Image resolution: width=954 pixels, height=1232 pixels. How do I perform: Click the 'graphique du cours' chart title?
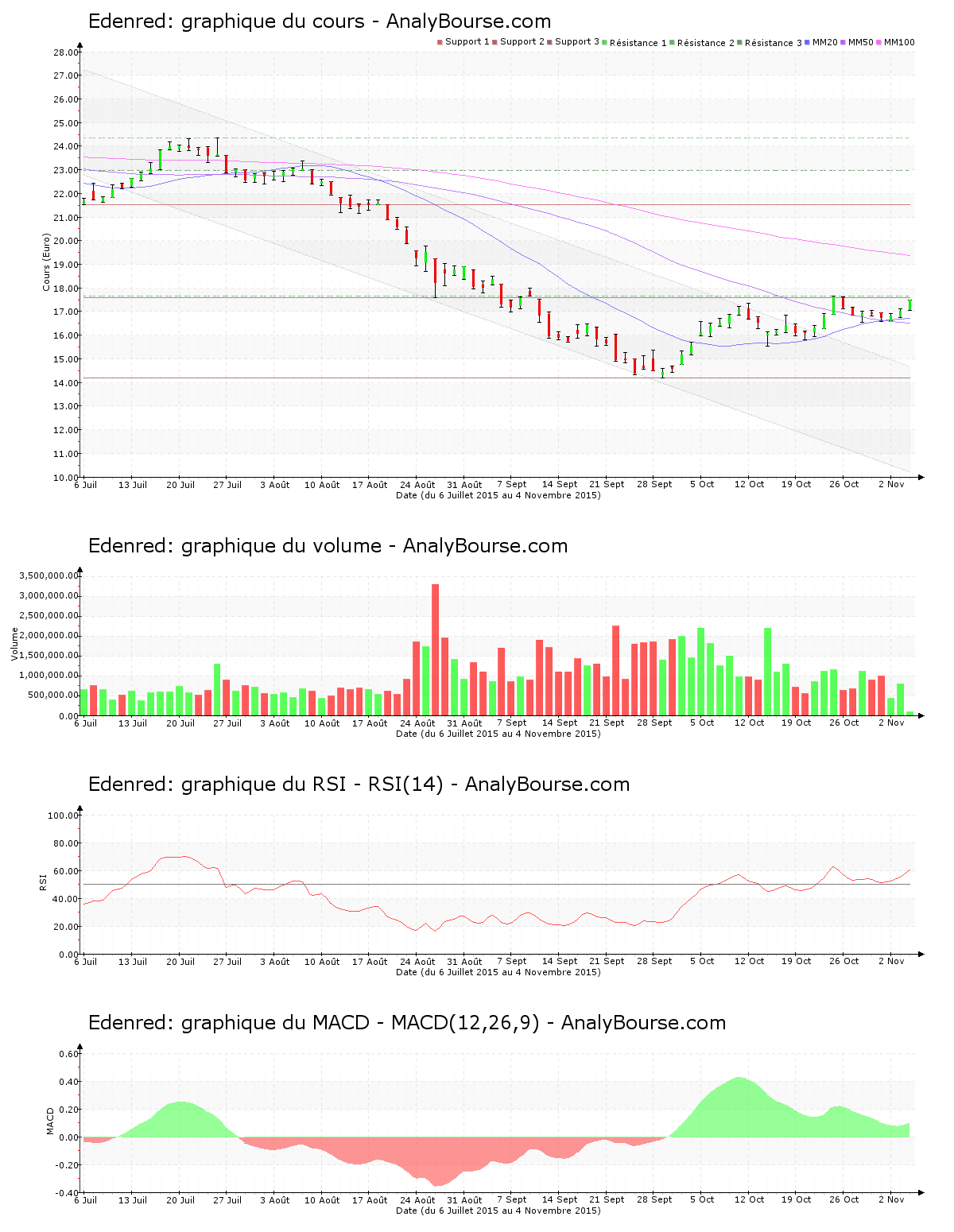(320, 21)
